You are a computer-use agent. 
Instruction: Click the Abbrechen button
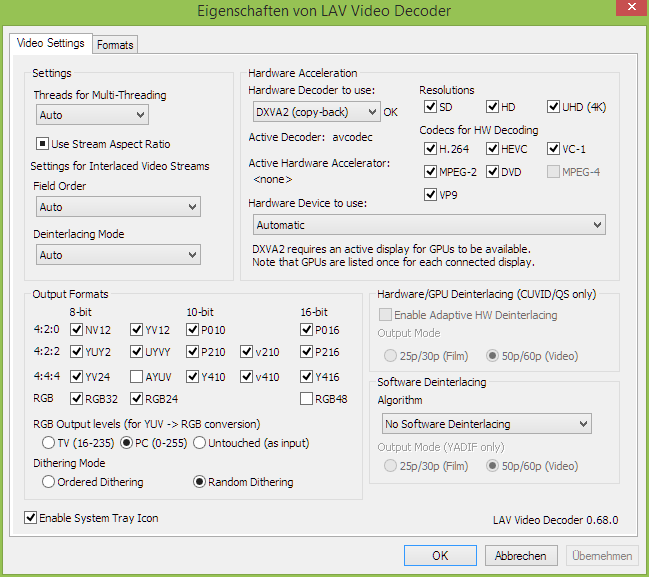pos(520,556)
